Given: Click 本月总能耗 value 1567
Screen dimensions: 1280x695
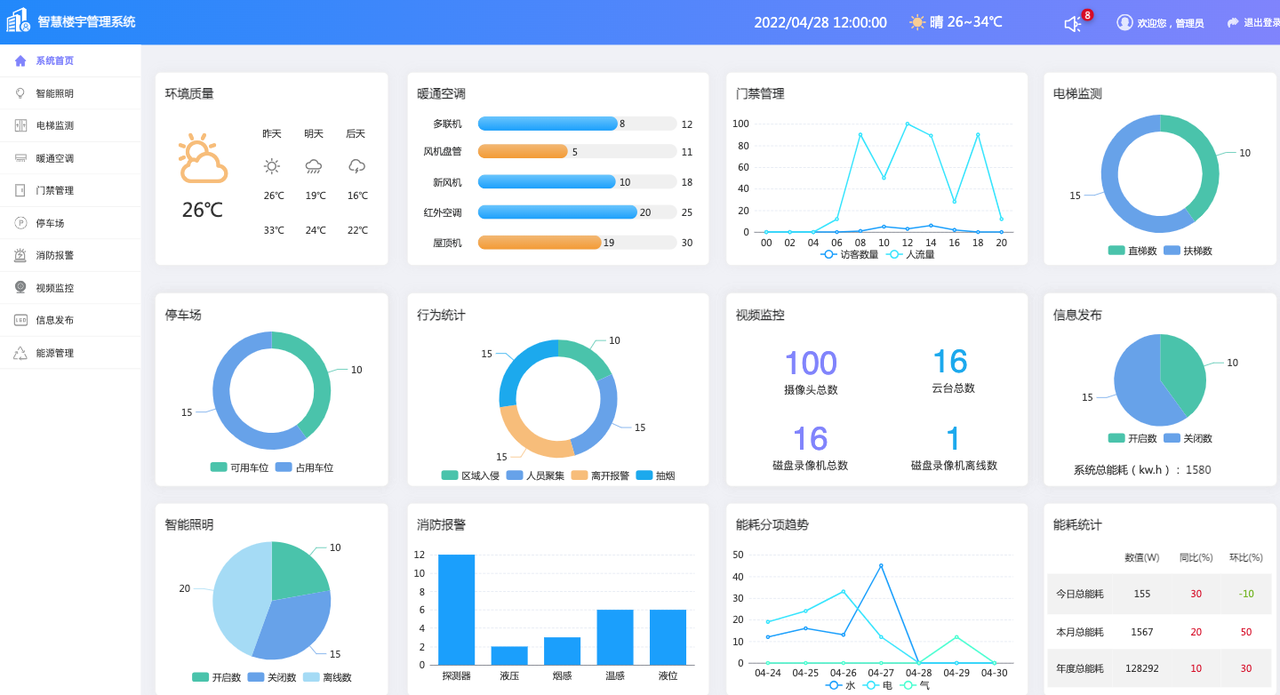Looking at the screenshot, I should pyautogui.click(x=1142, y=632).
